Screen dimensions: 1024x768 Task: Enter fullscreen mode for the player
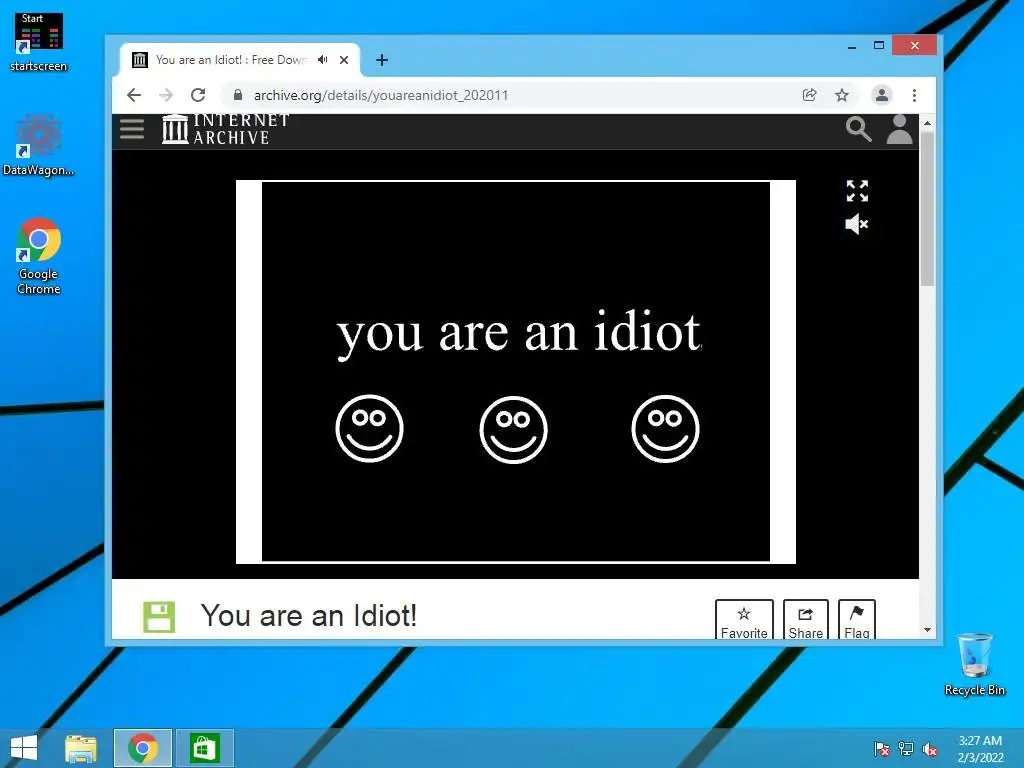click(x=857, y=191)
